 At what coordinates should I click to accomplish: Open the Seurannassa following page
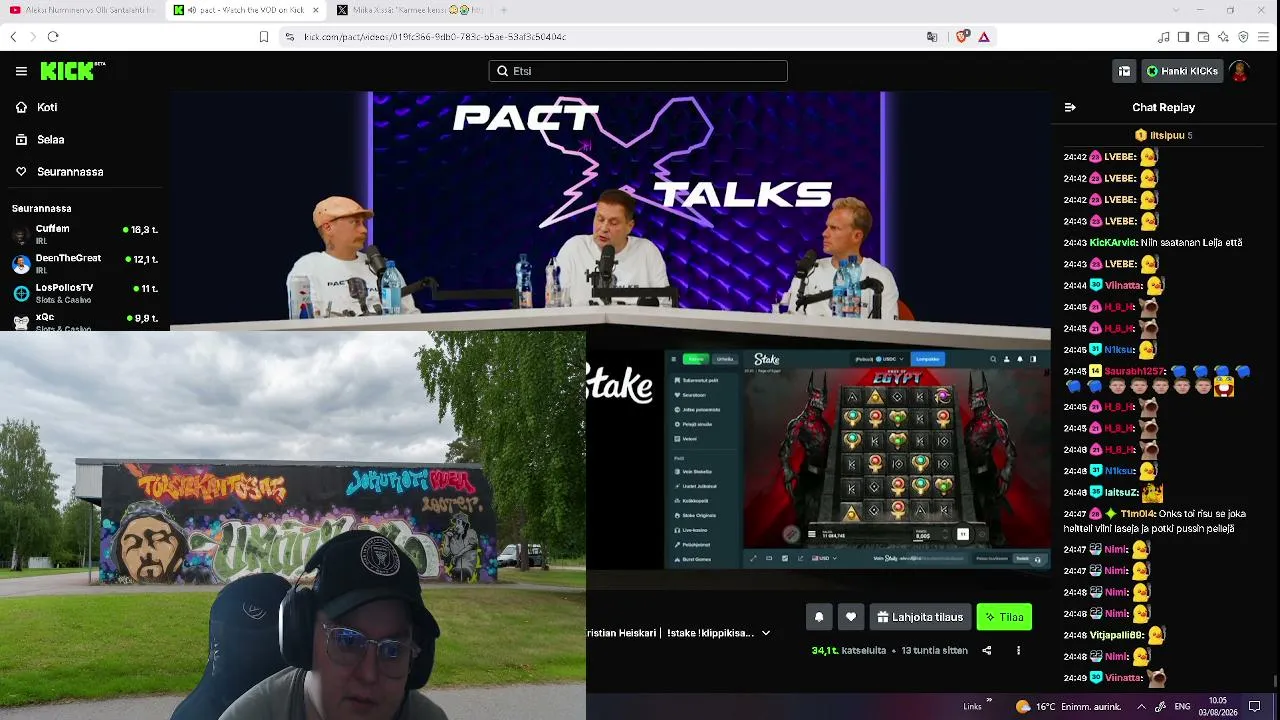coord(70,172)
